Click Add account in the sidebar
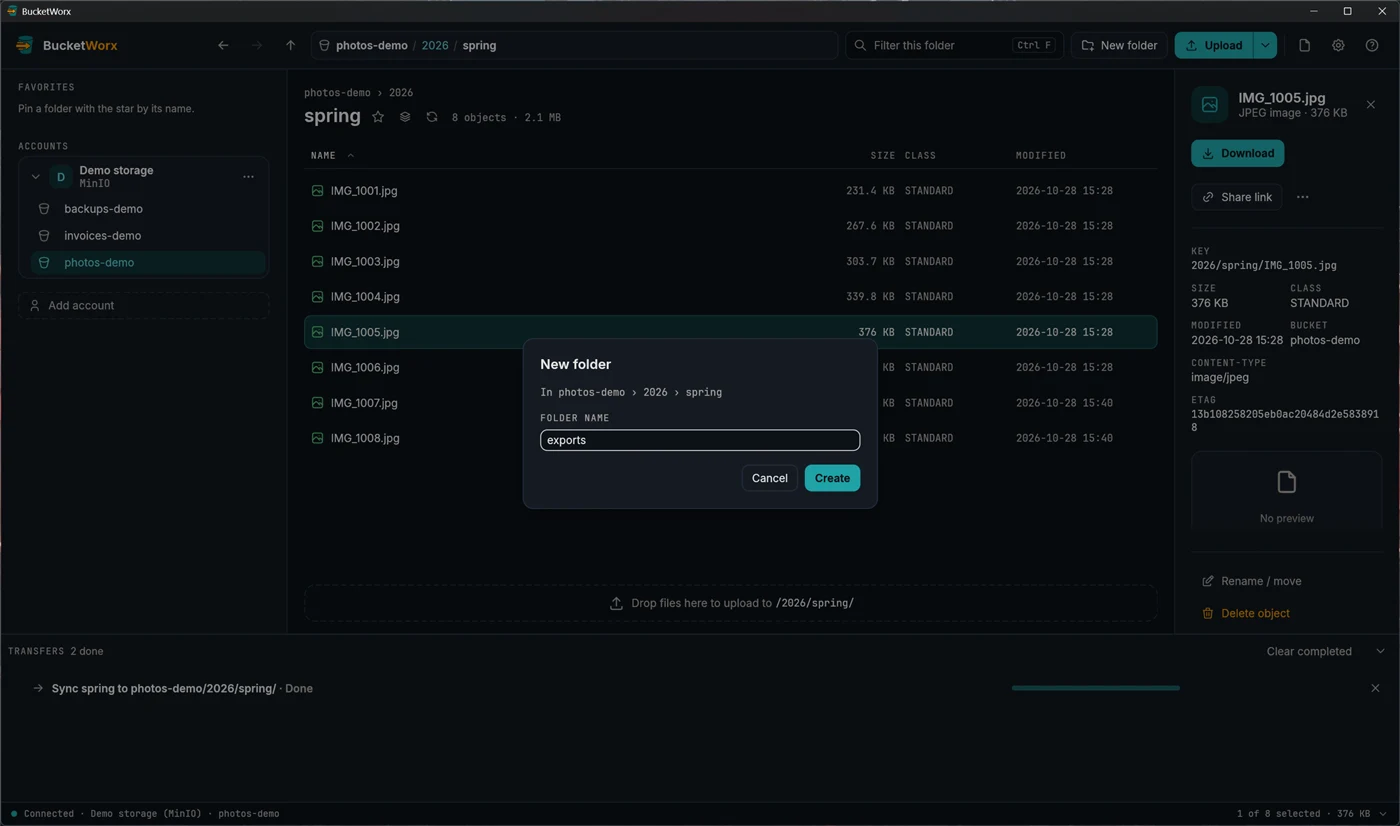The image size is (1400, 826). click(143, 305)
